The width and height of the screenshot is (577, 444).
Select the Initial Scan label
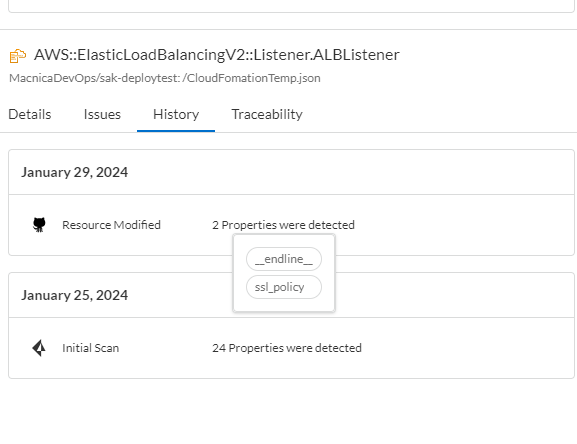click(91, 348)
